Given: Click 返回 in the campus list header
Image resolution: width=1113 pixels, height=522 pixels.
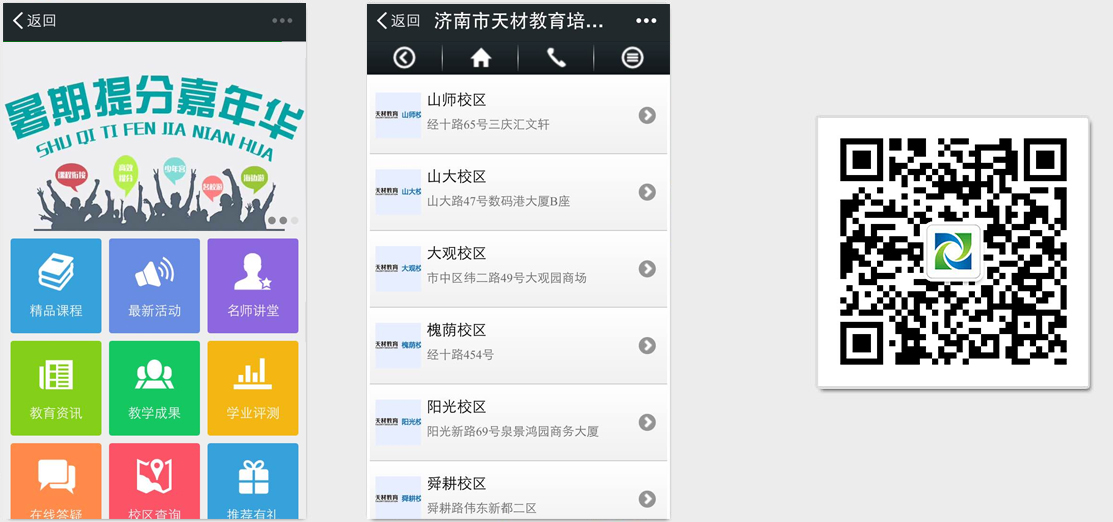Looking at the screenshot, I should coord(399,21).
